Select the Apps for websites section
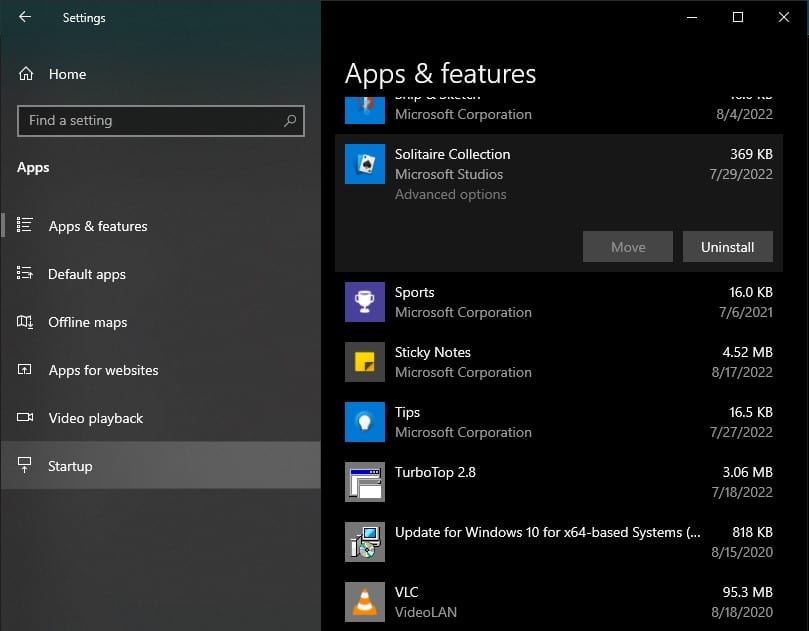This screenshot has height=631, width=809. coord(103,370)
